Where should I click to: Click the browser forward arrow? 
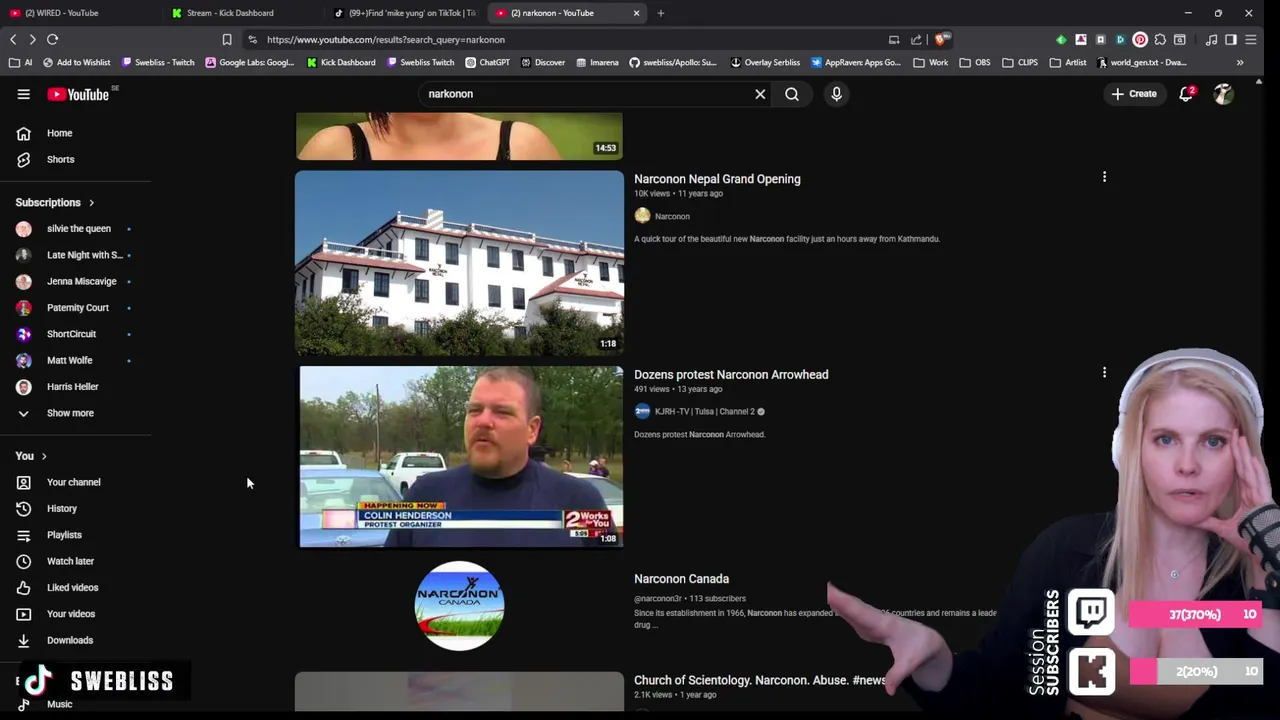pyautogui.click(x=32, y=40)
